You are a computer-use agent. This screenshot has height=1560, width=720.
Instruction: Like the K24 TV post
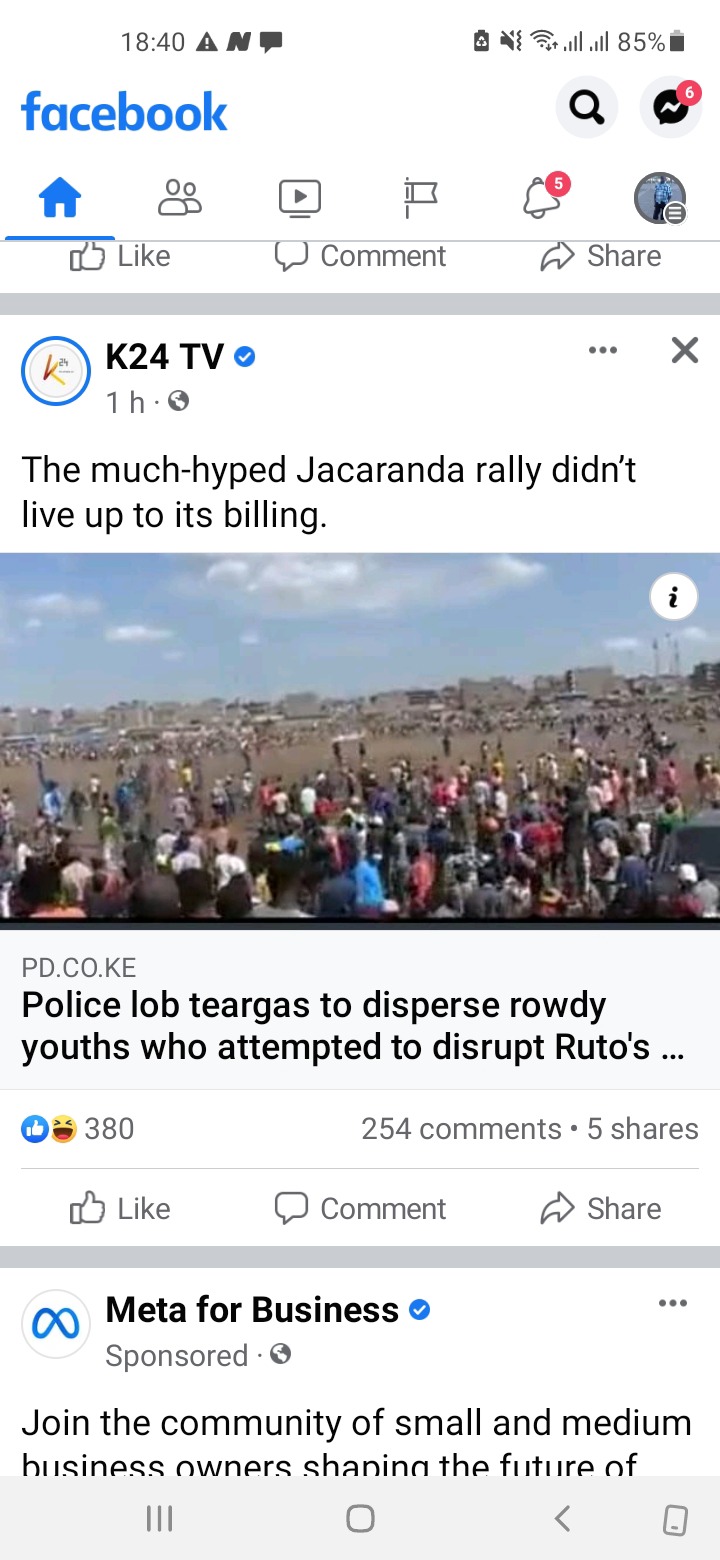pos(120,1208)
